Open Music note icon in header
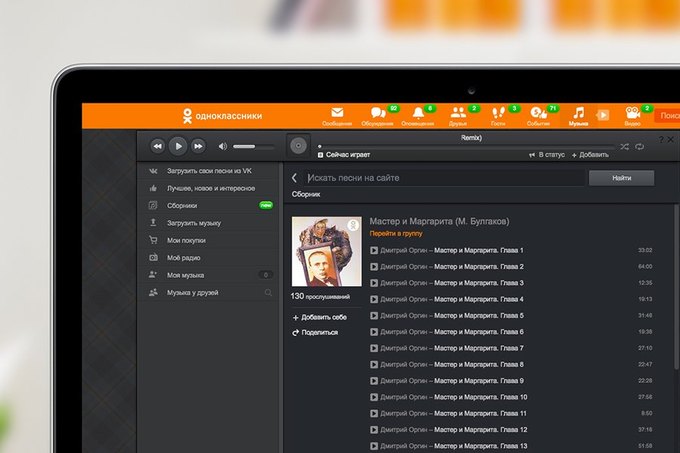The image size is (680, 453). coord(579,113)
